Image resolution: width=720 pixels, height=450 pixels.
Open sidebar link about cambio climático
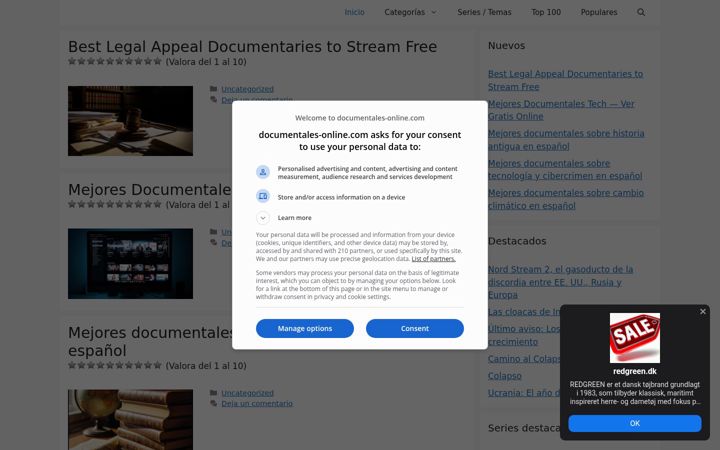click(566, 199)
